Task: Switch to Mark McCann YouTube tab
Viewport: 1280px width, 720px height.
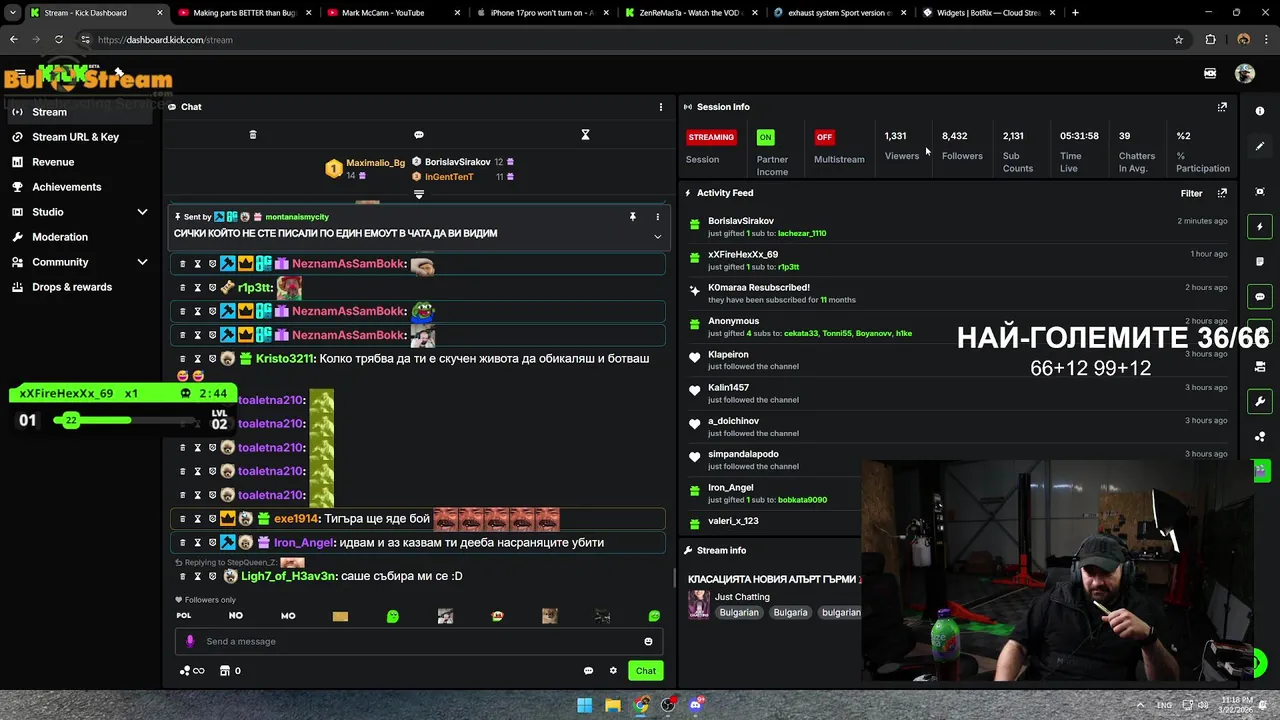Action: (390, 13)
